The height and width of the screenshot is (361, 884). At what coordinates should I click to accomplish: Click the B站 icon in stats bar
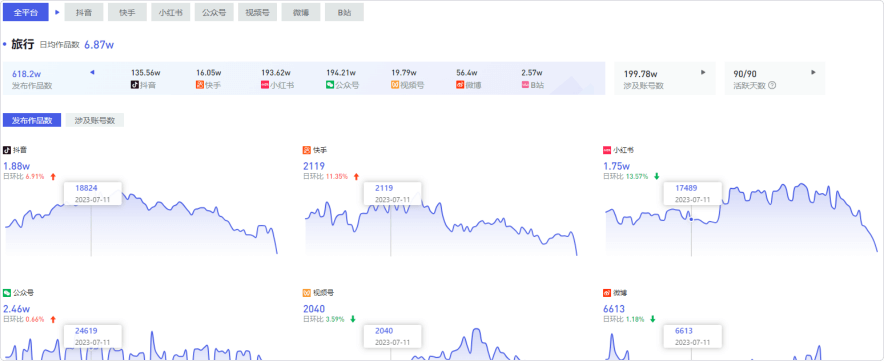(x=525, y=85)
